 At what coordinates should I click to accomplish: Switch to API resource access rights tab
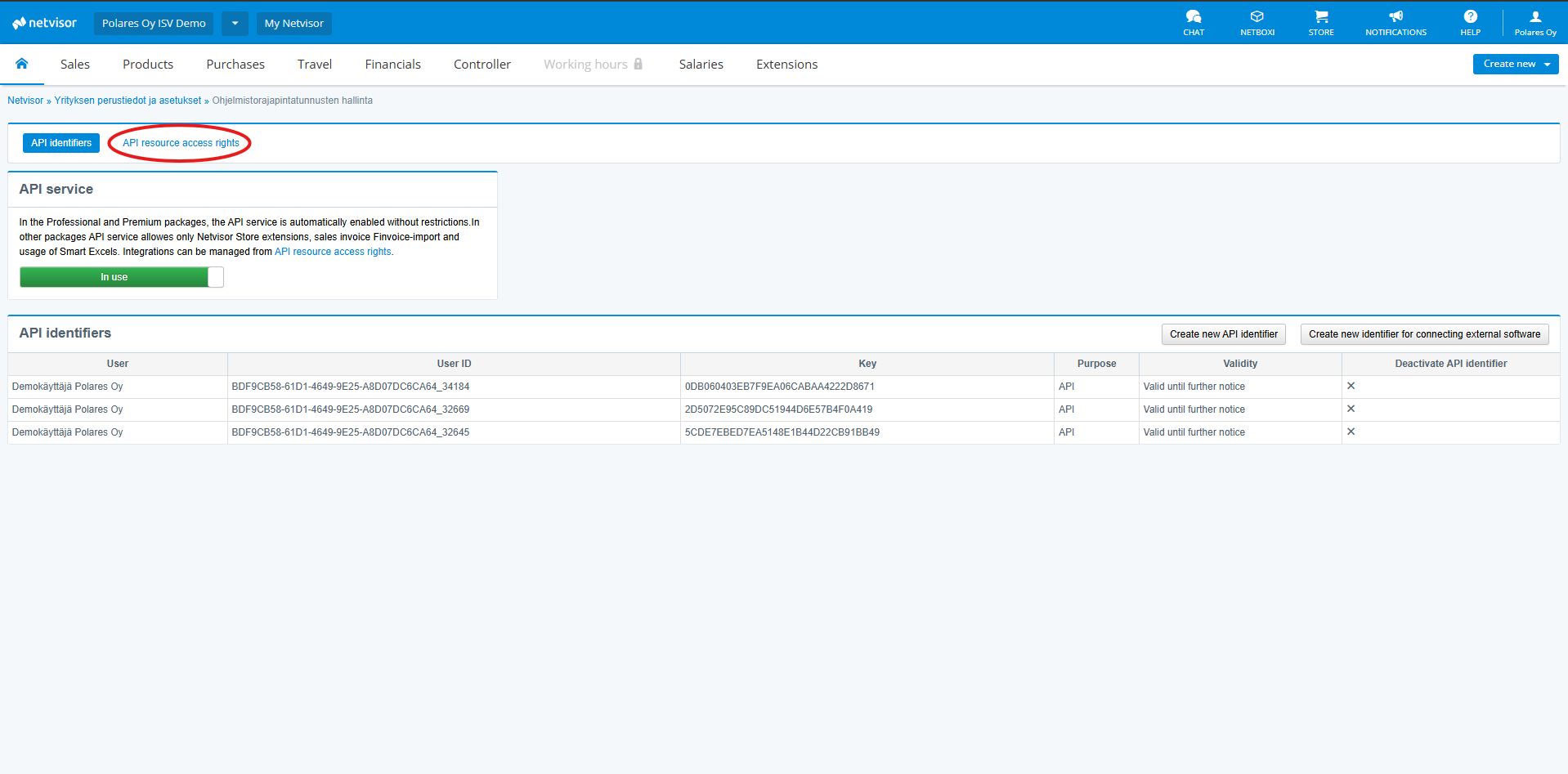tap(181, 143)
